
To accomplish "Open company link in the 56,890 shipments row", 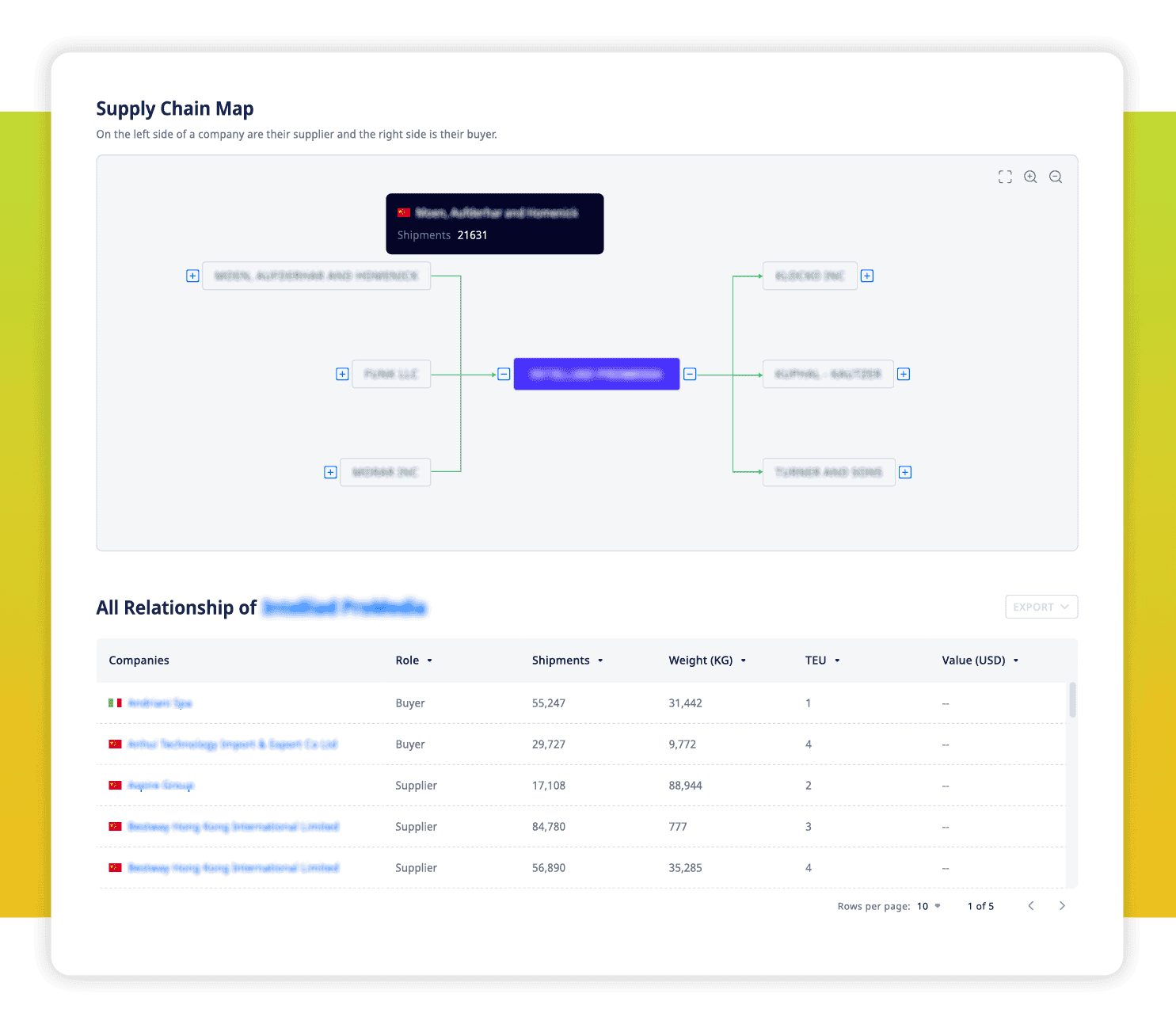I will (234, 868).
